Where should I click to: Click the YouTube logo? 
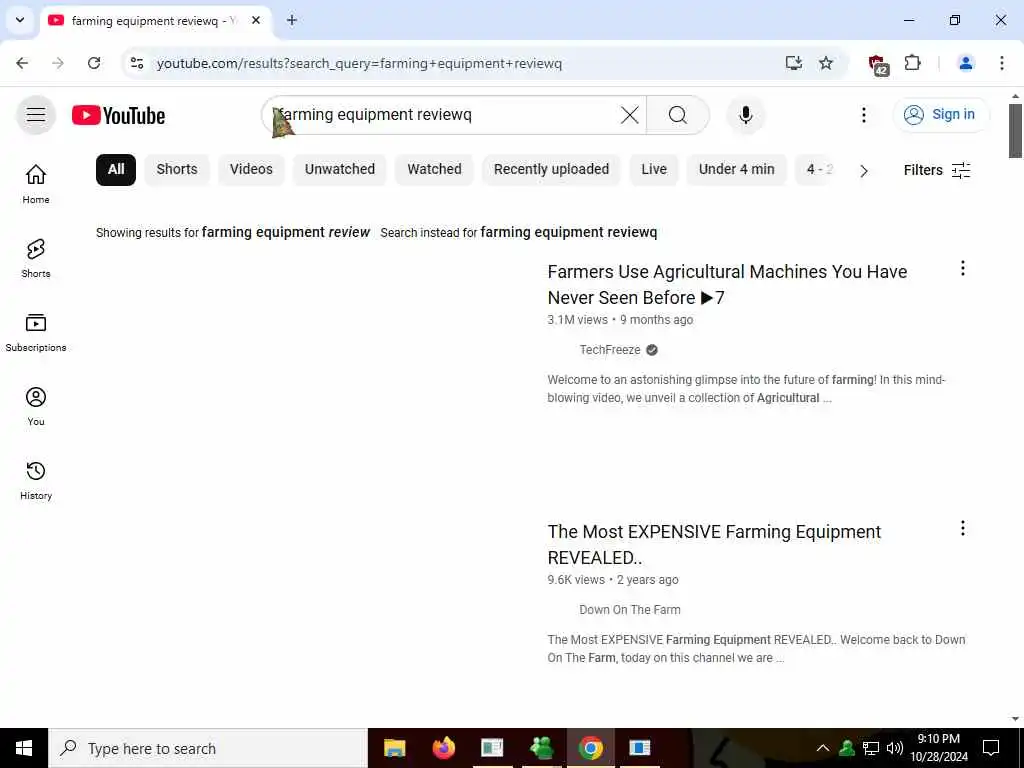[118, 116]
